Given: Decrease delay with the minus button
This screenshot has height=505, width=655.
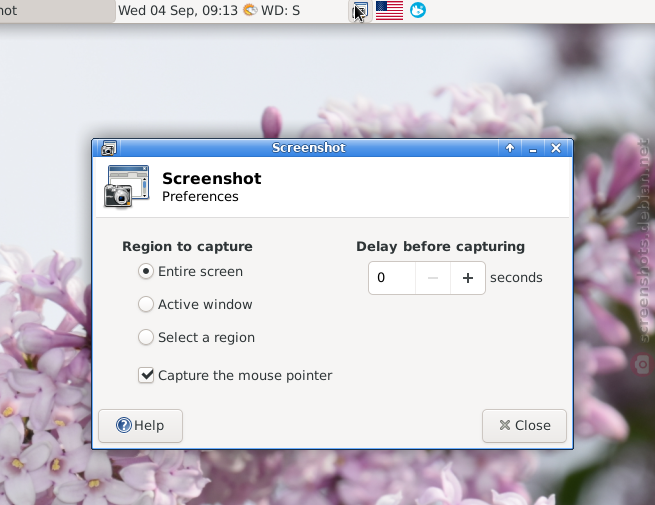Looking at the screenshot, I should click(433, 278).
